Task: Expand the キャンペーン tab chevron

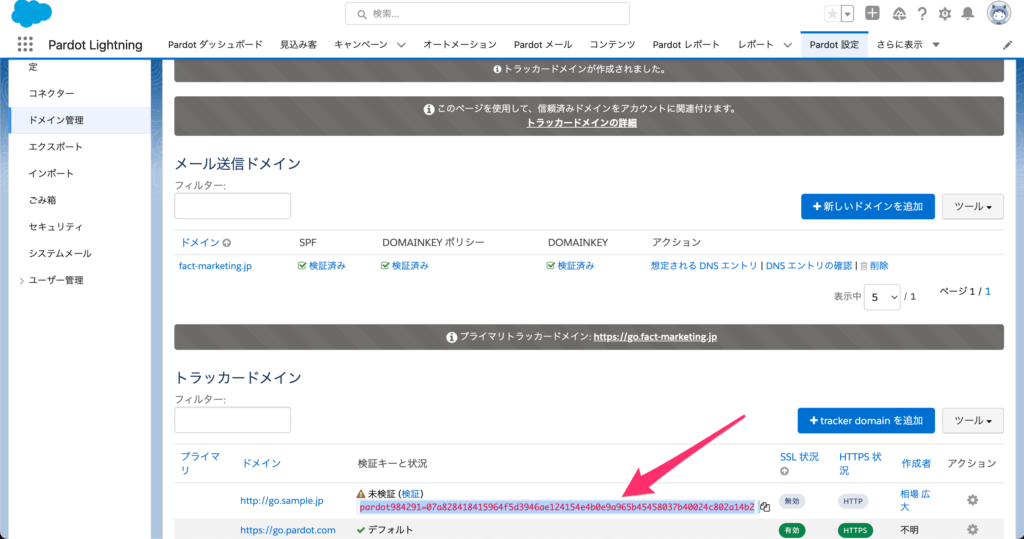Action: 401,45
